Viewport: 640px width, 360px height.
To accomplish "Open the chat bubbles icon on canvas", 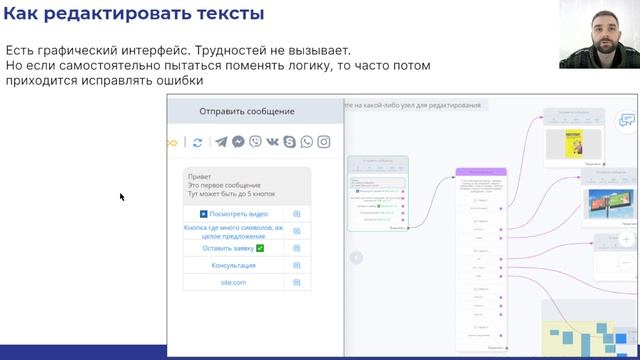I will (x=627, y=120).
